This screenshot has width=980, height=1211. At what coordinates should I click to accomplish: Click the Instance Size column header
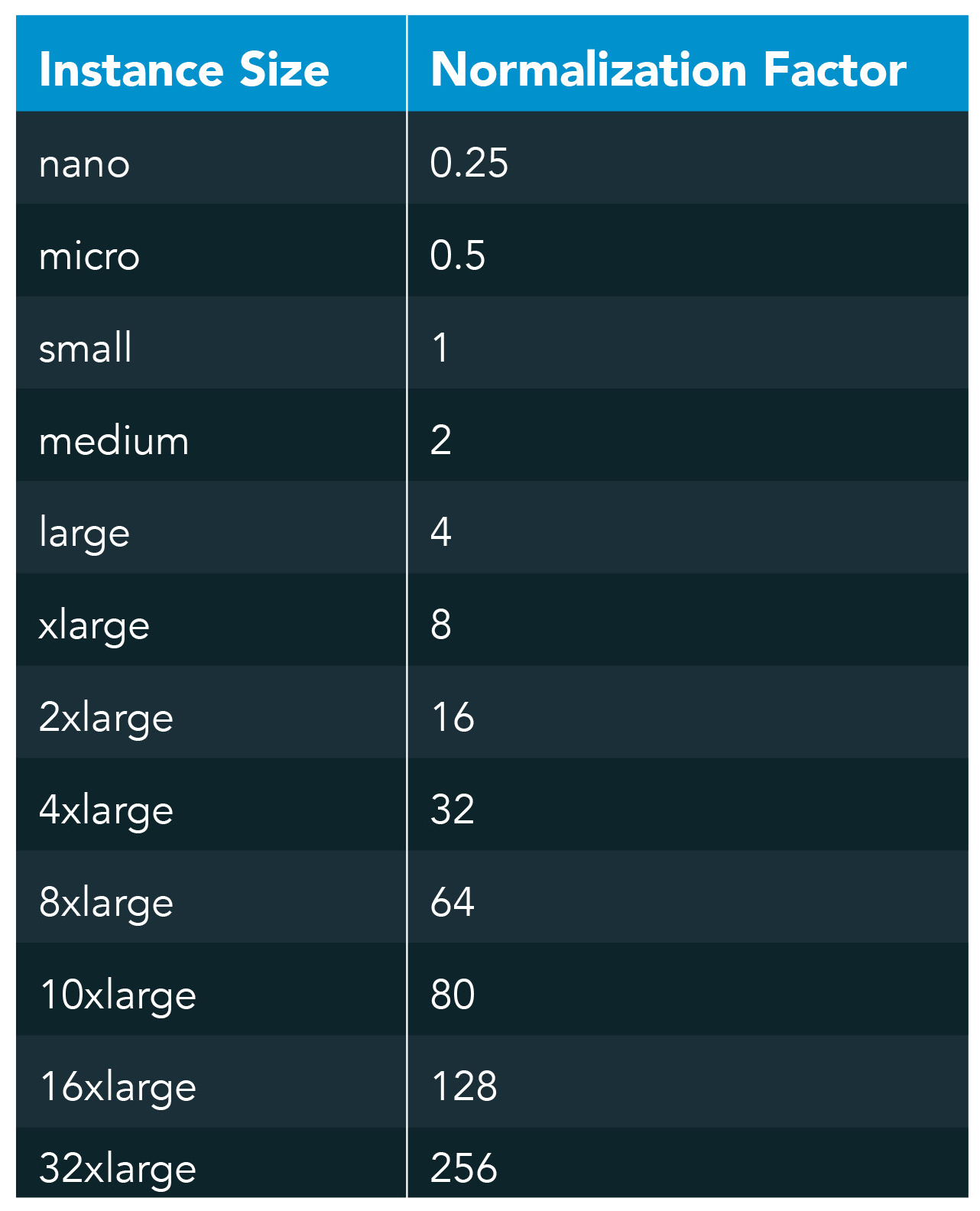(x=183, y=70)
